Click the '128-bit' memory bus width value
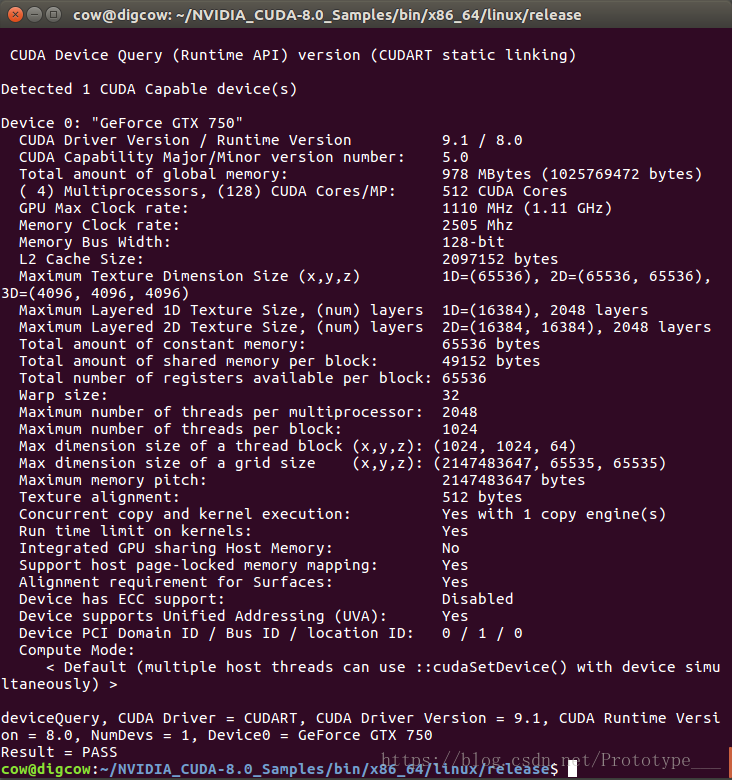This screenshot has width=732, height=780. (473, 242)
